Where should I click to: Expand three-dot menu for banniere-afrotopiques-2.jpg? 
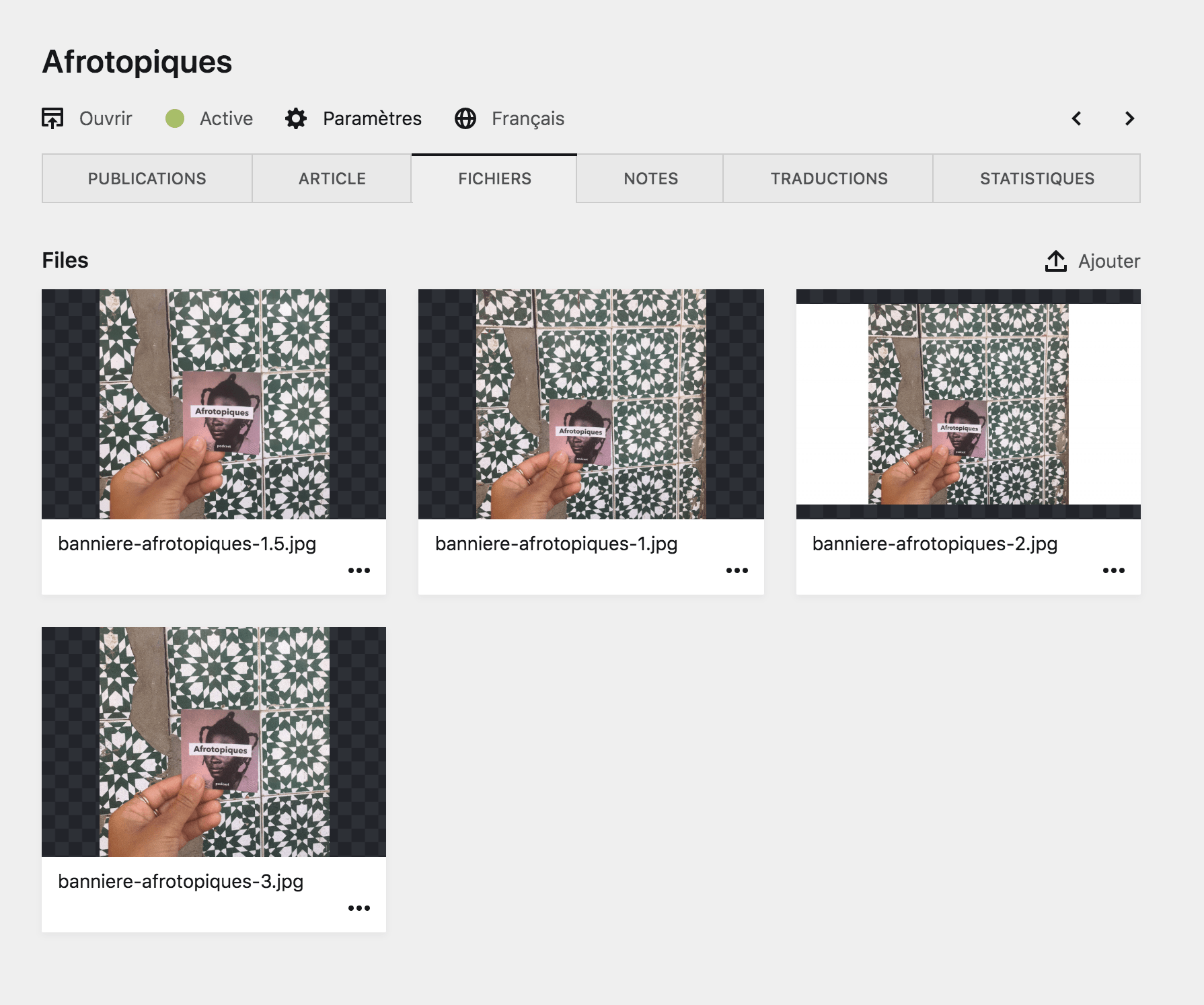click(1113, 570)
